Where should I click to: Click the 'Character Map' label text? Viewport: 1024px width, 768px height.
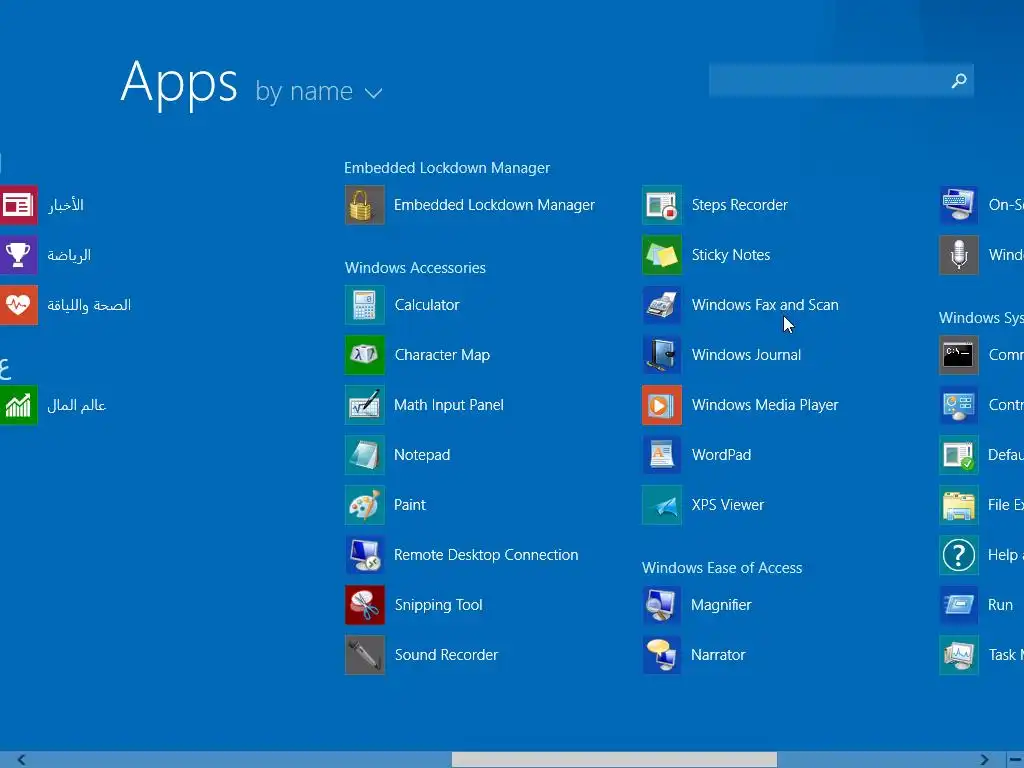[x=442, y=355]
